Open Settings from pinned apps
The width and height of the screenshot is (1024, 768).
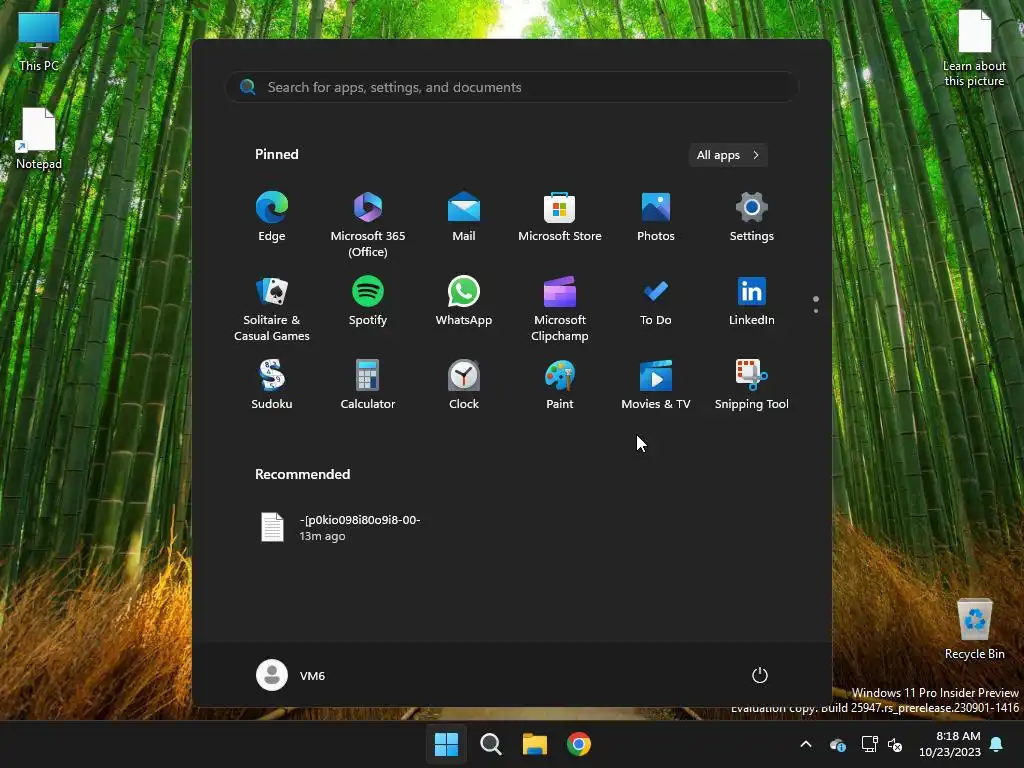click(752, 217)
